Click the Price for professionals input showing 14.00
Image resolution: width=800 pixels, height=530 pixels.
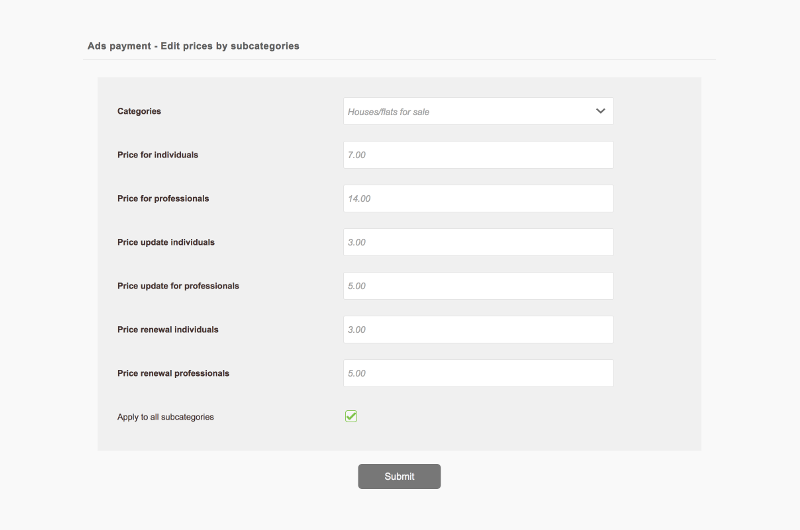[x=477, y=199]
